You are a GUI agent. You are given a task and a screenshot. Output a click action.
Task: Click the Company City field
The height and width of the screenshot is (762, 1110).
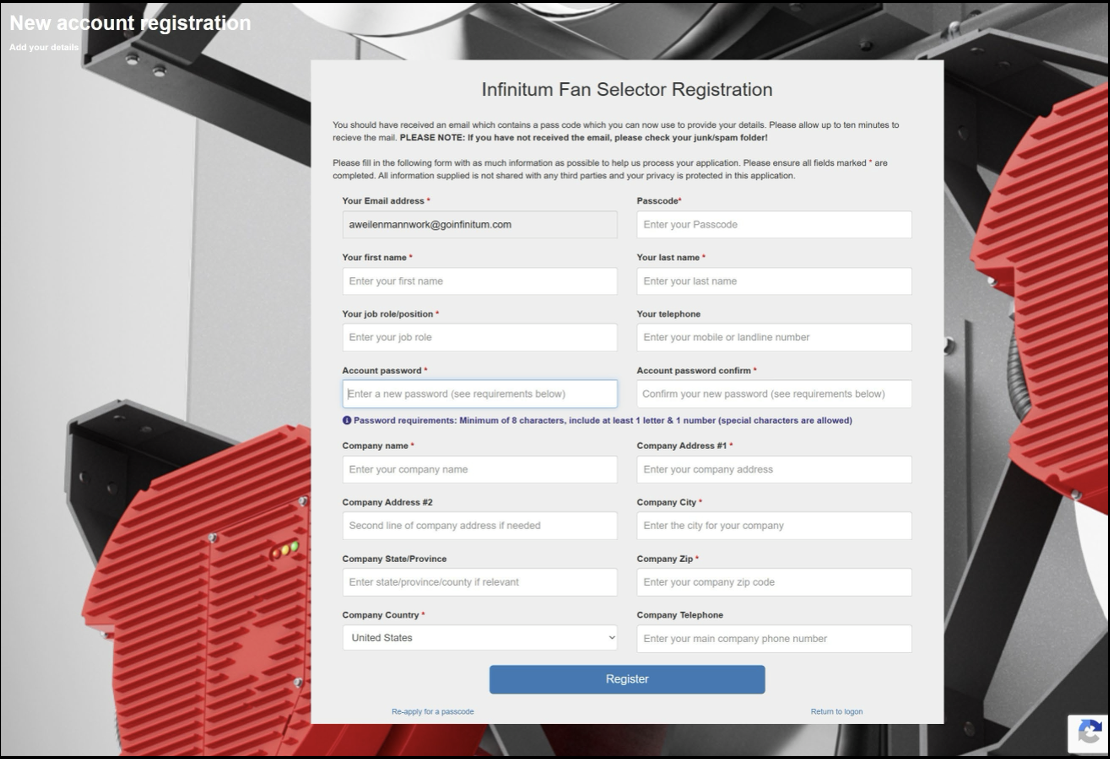coord(774,525)
